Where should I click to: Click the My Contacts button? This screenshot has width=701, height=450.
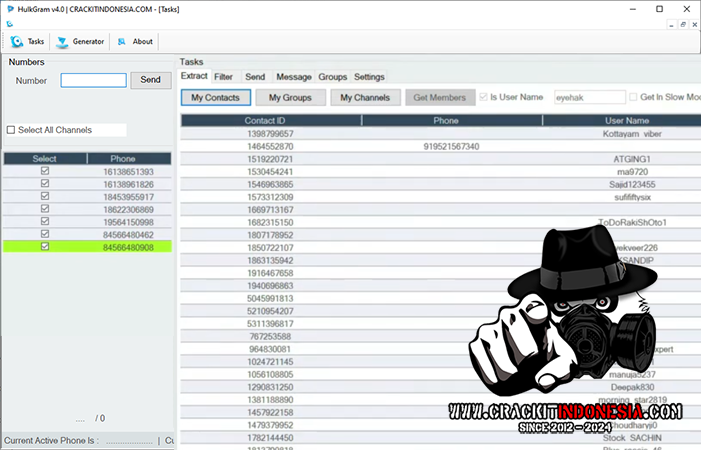(x=215, y=98)
